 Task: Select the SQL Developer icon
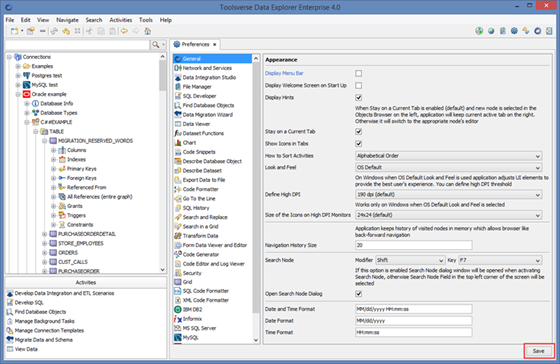178,96
